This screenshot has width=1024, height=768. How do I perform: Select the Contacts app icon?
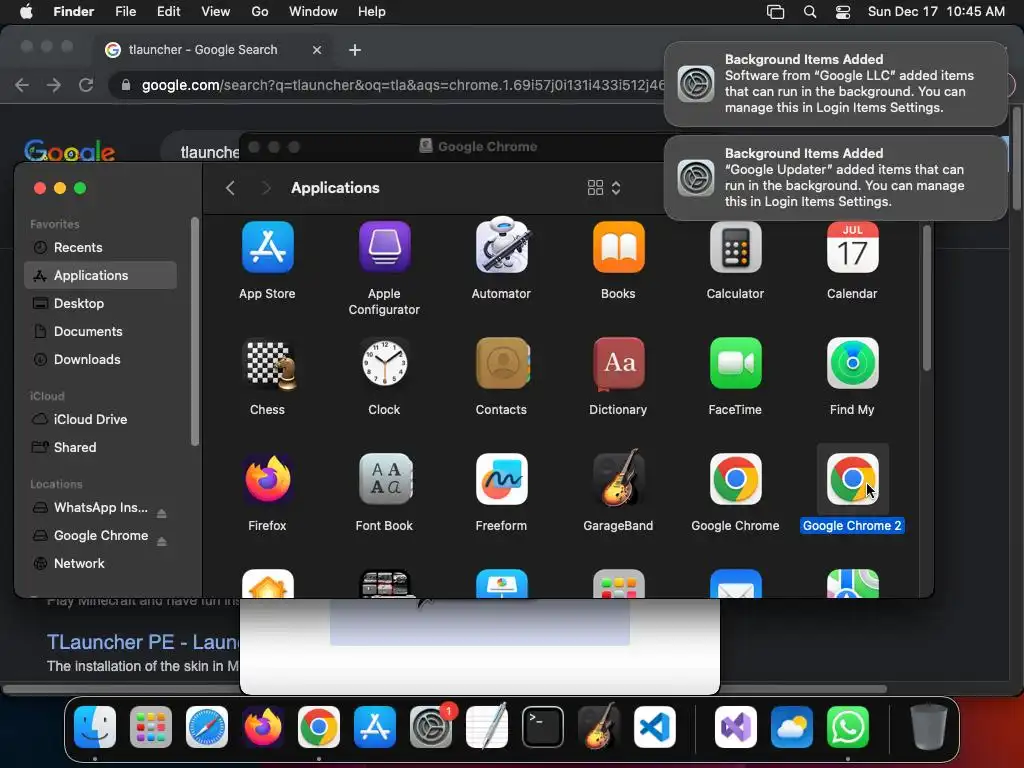(502, 363)
